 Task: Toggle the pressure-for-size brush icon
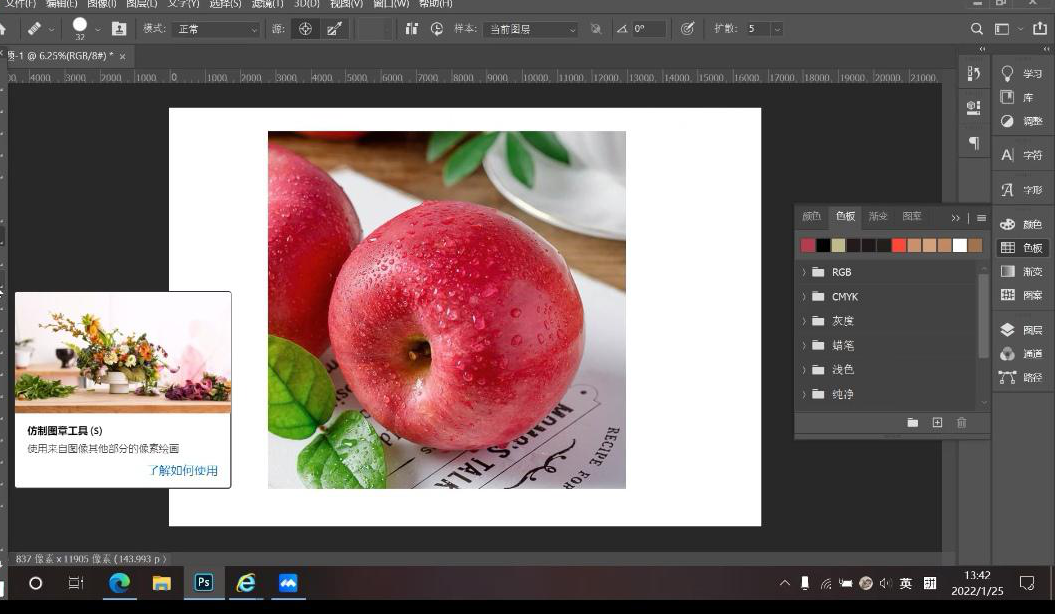click(x=686, y=29)
